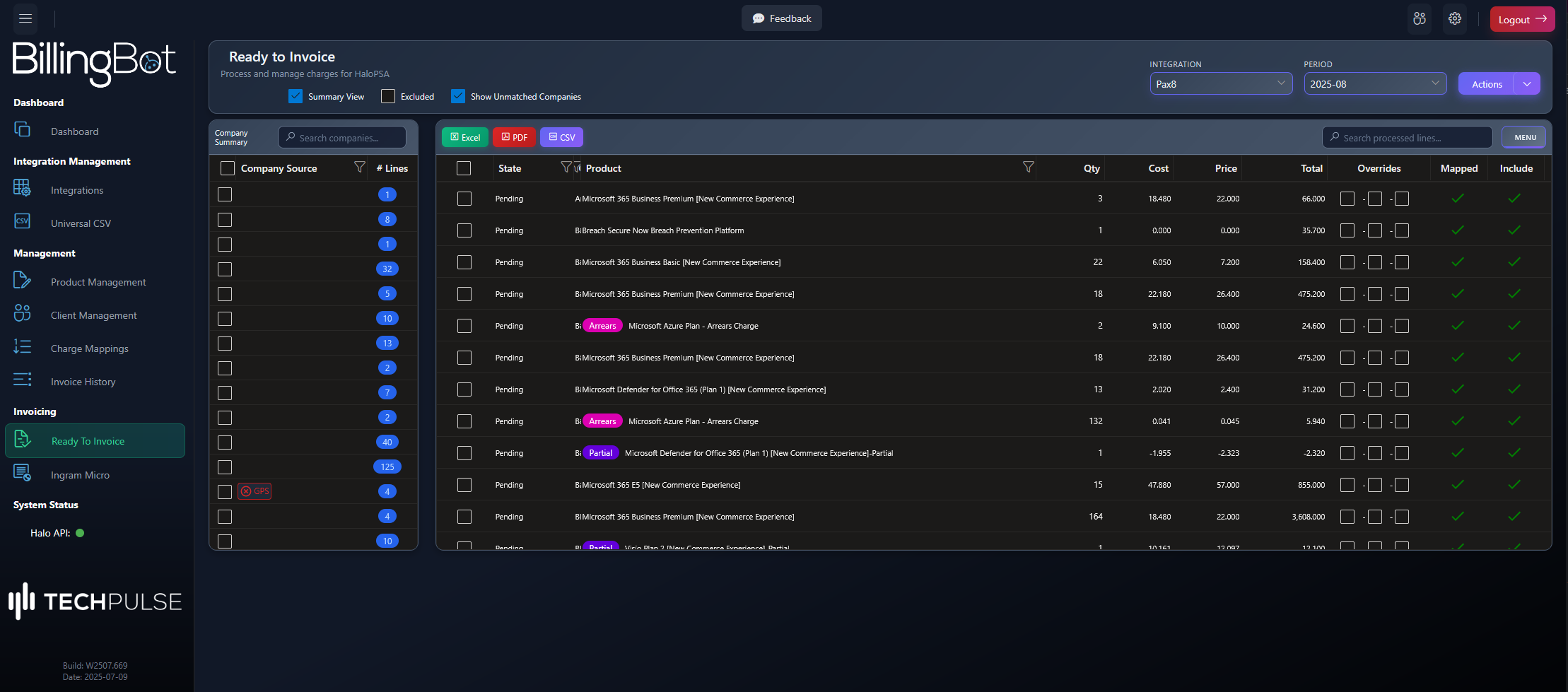Click the Ingram Micro sidebar icon
The image size is (1568, 692).
[x=22, y=473]
